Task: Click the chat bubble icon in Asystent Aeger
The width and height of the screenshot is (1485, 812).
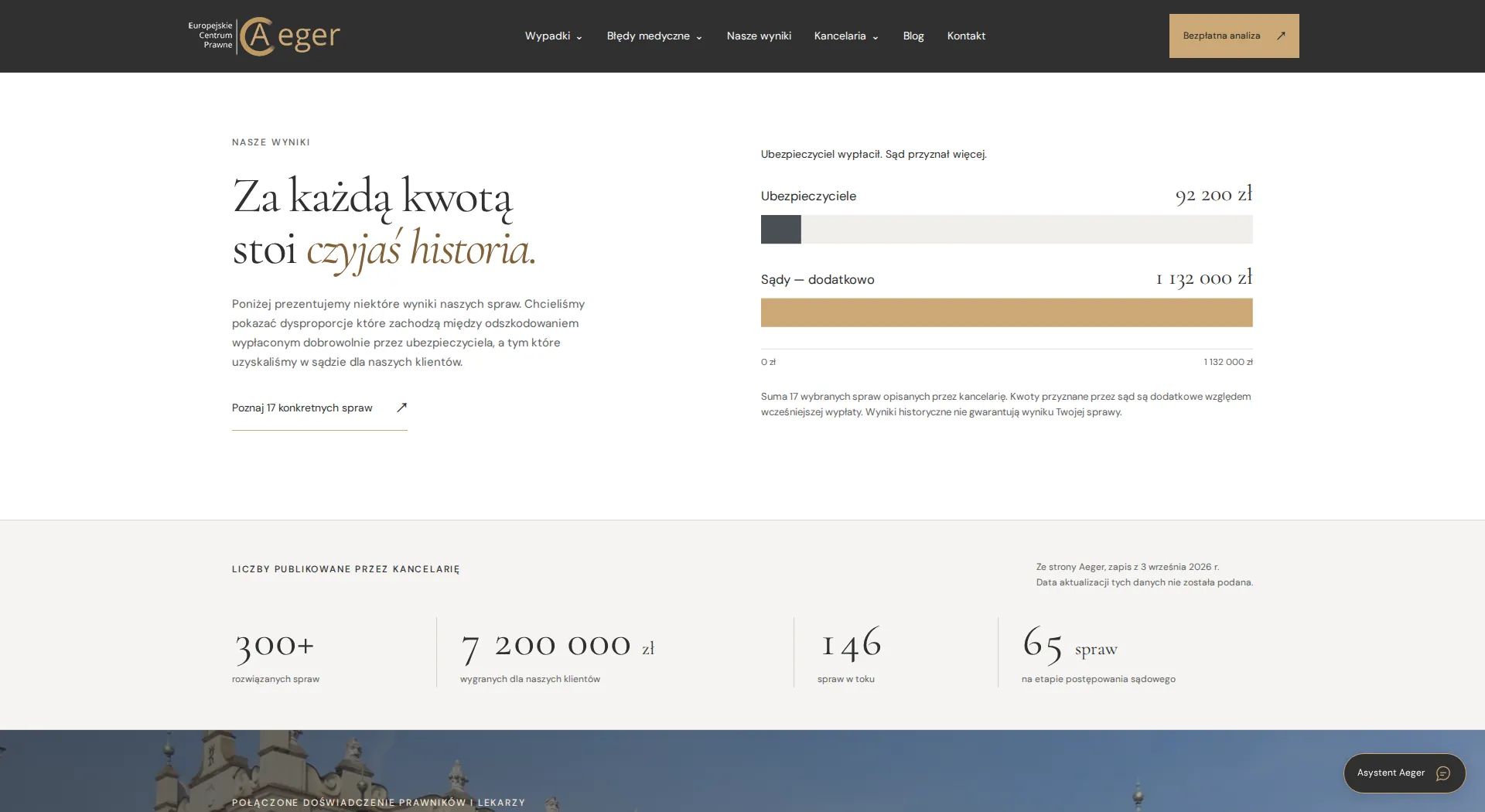Action: tap(1442, 773)
